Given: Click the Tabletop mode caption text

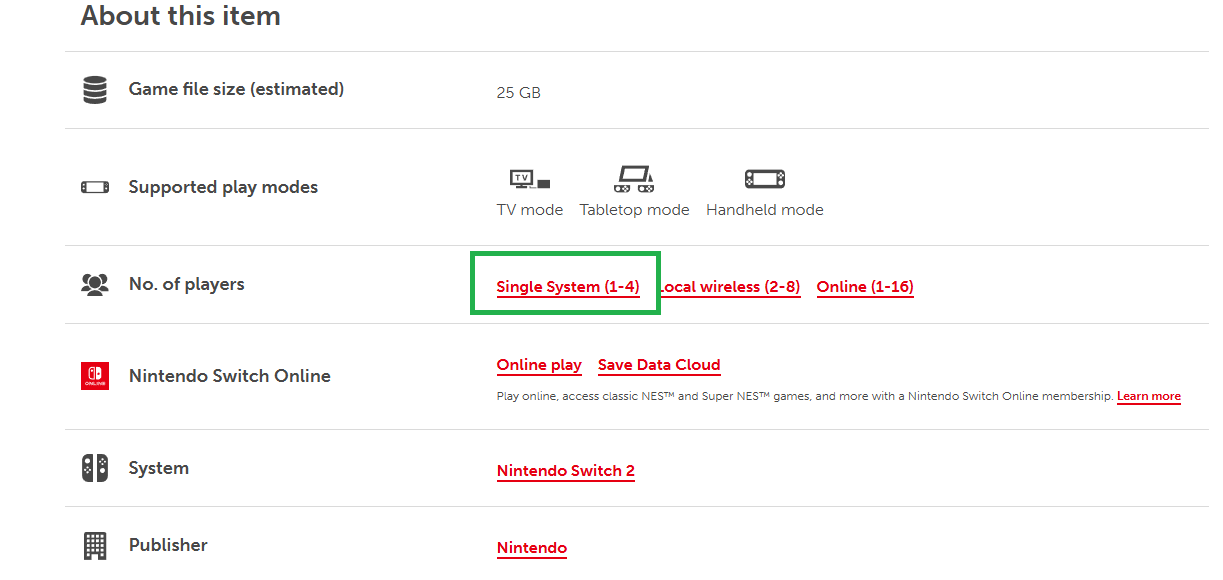Looking at the screenshot, I should (635, 210).
